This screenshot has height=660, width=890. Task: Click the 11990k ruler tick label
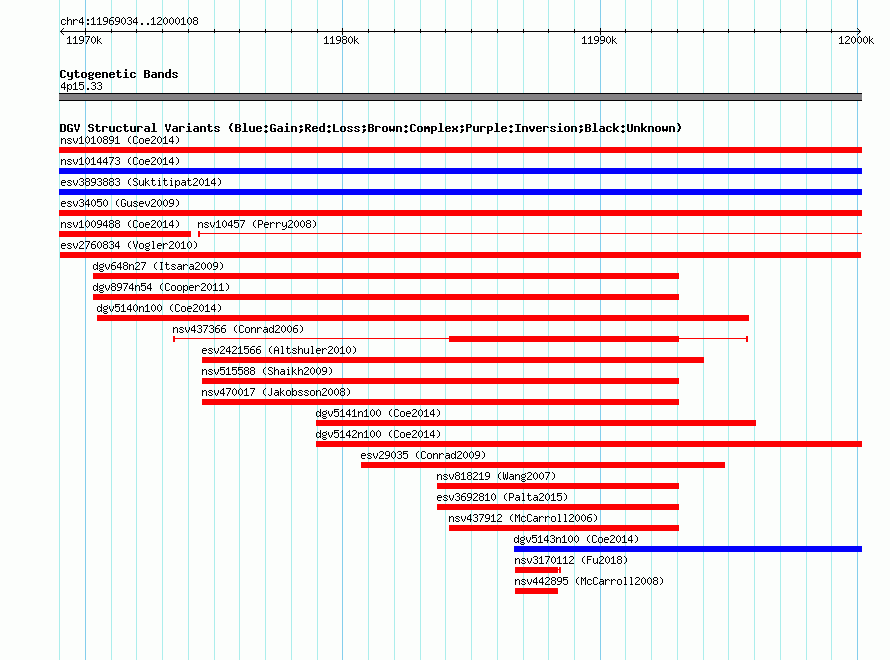[599, 40]
